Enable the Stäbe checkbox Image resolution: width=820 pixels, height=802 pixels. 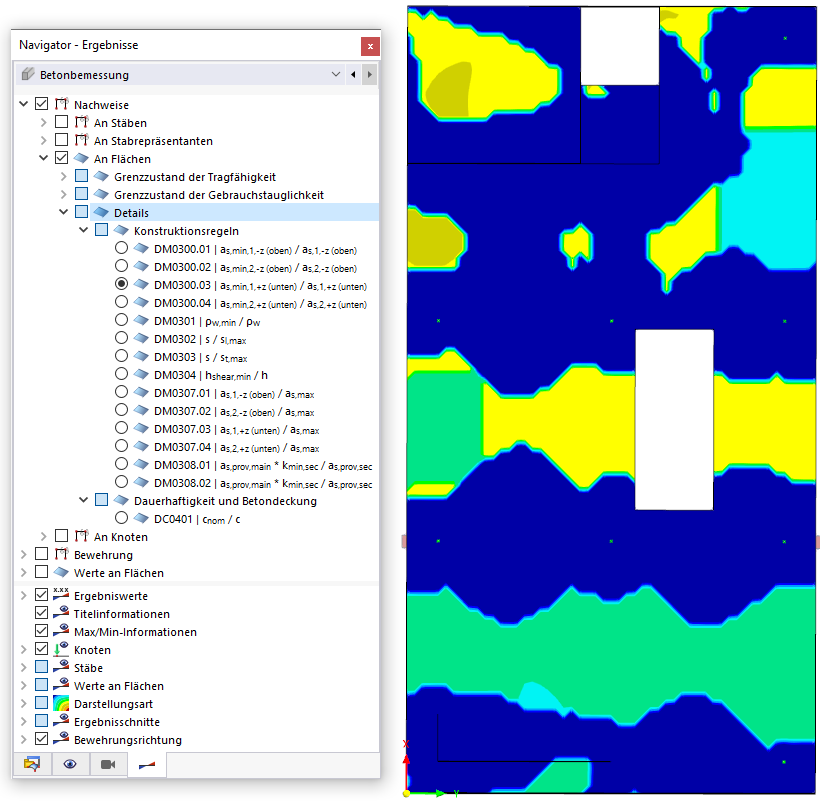[x=42, y=666]
